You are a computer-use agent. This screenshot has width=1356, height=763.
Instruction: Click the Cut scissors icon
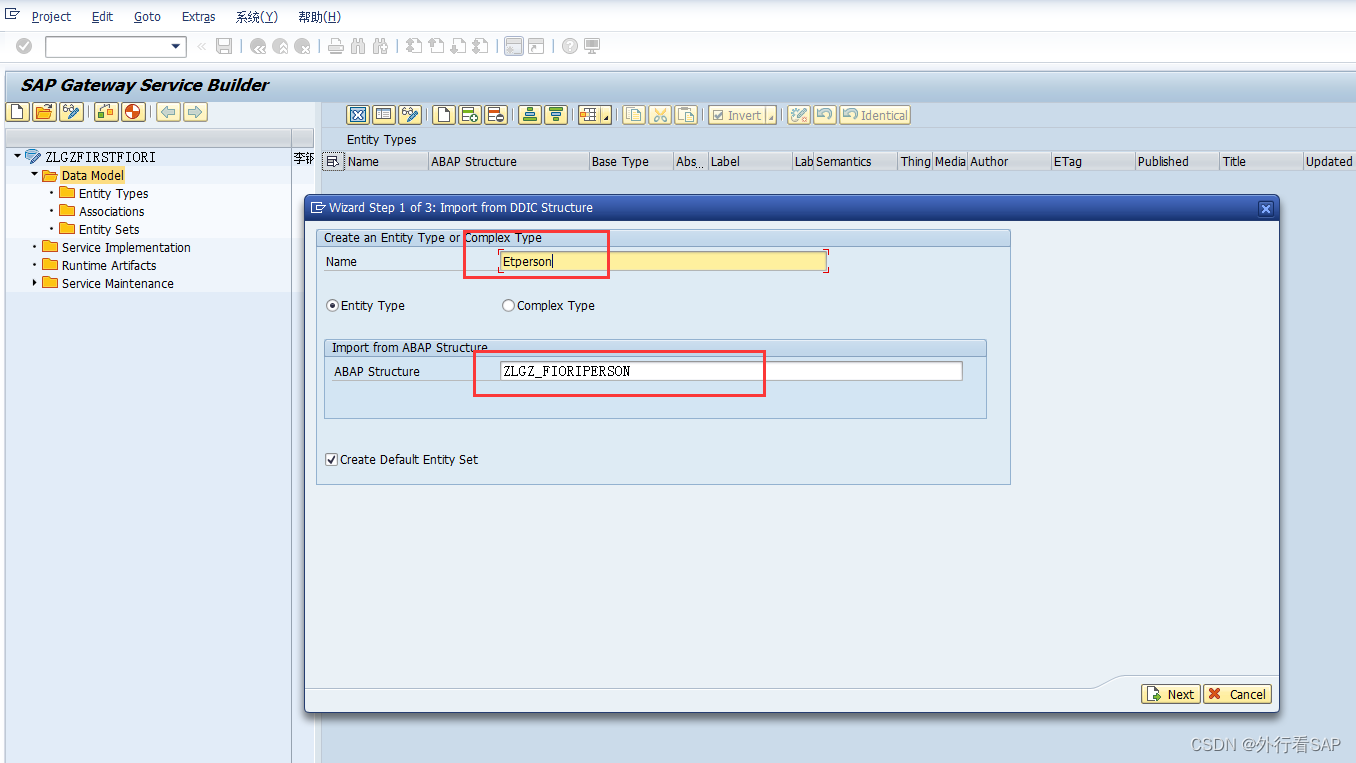[660, 115]
